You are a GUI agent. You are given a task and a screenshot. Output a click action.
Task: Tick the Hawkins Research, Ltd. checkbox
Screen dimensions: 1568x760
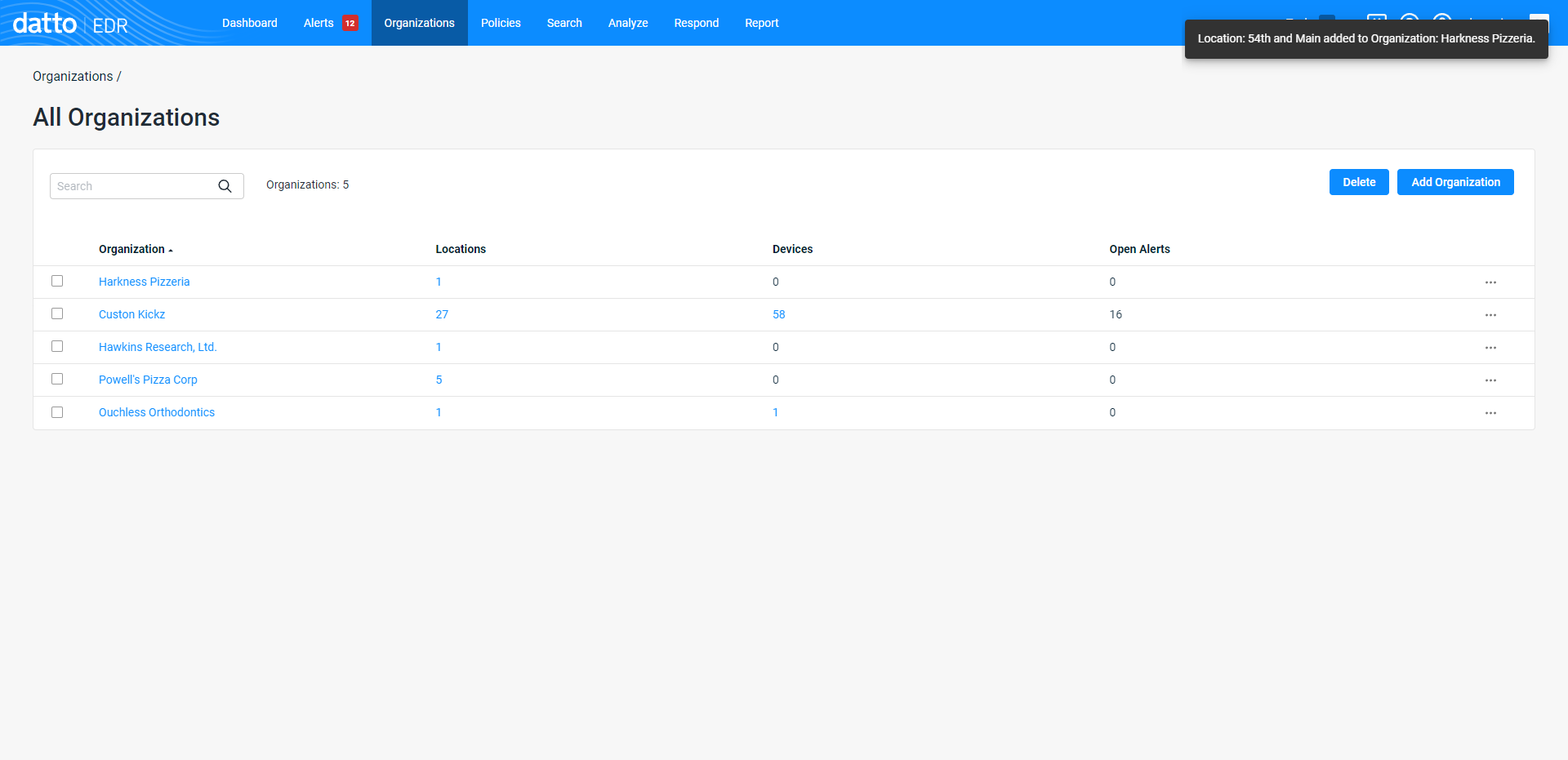tap(57, 346)
